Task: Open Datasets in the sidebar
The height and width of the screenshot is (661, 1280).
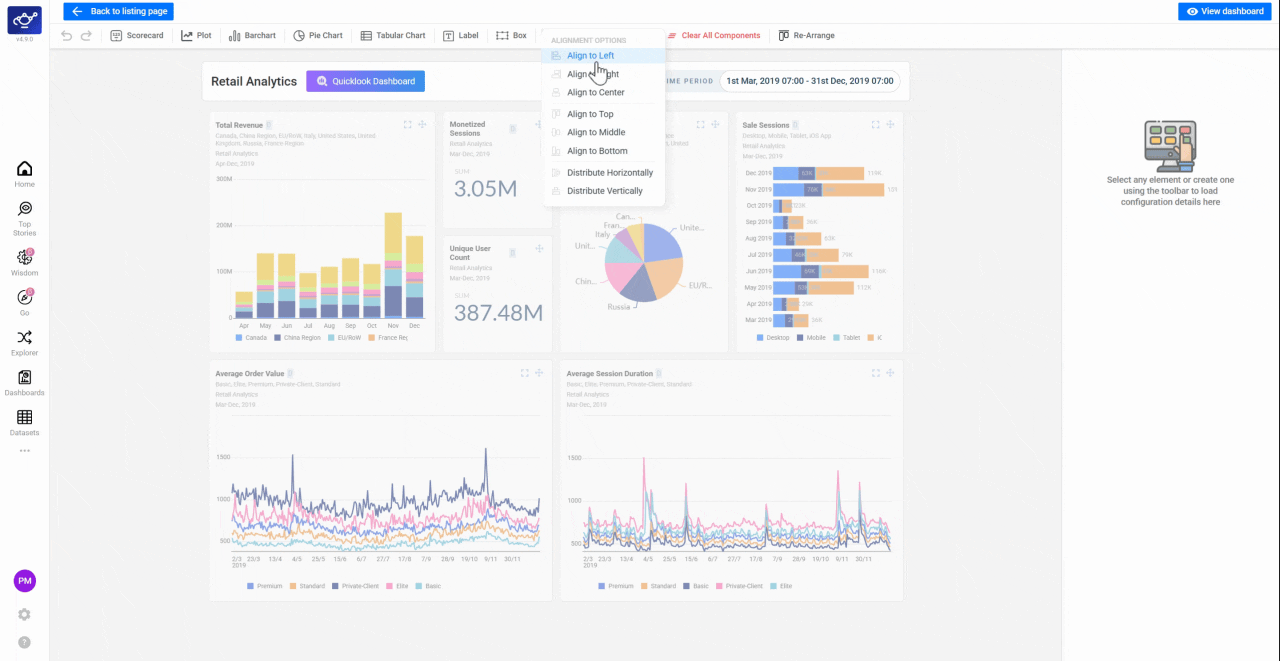Action: tap(24, 423)
